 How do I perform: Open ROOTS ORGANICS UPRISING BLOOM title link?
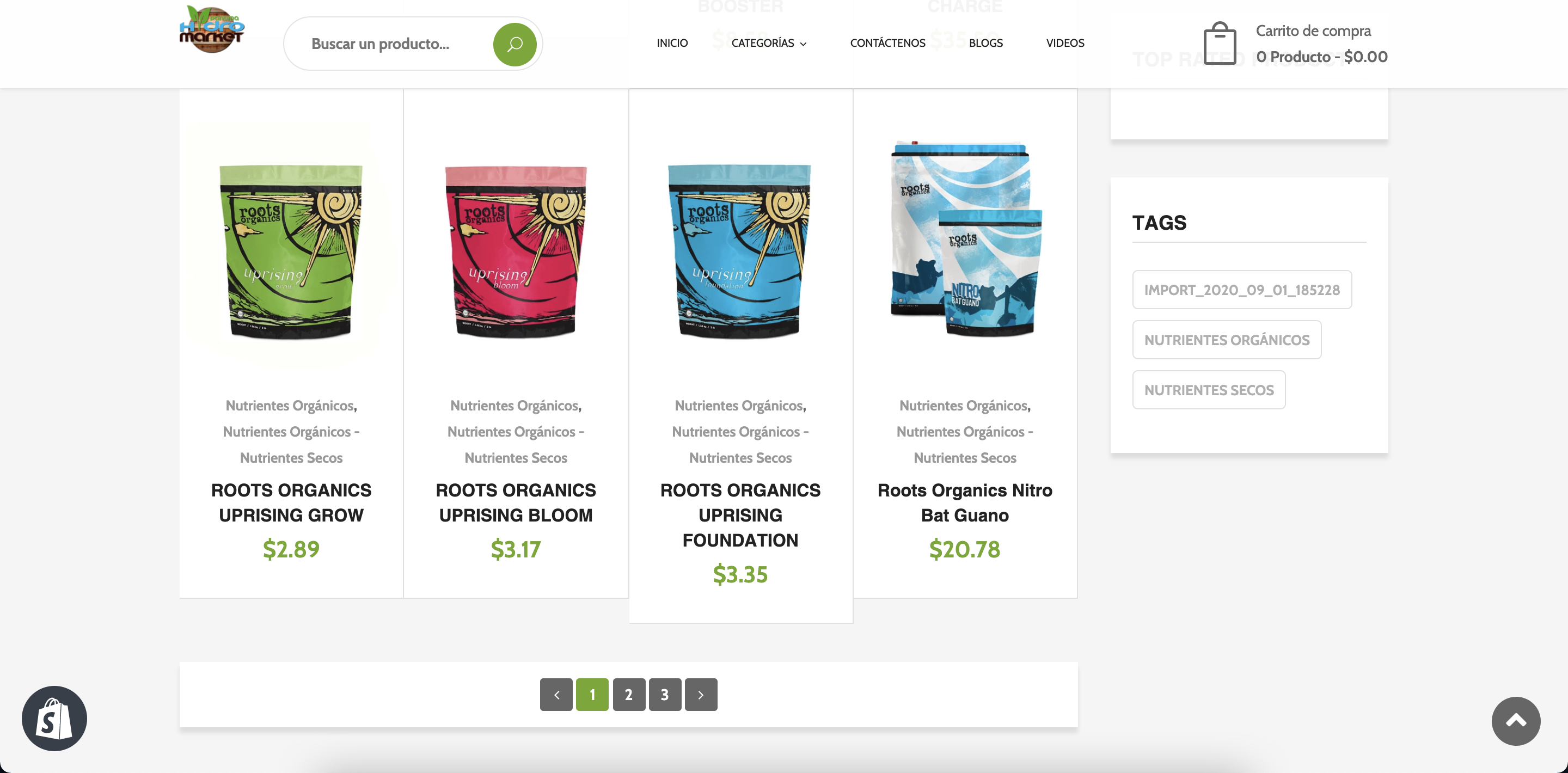point(516,503)
